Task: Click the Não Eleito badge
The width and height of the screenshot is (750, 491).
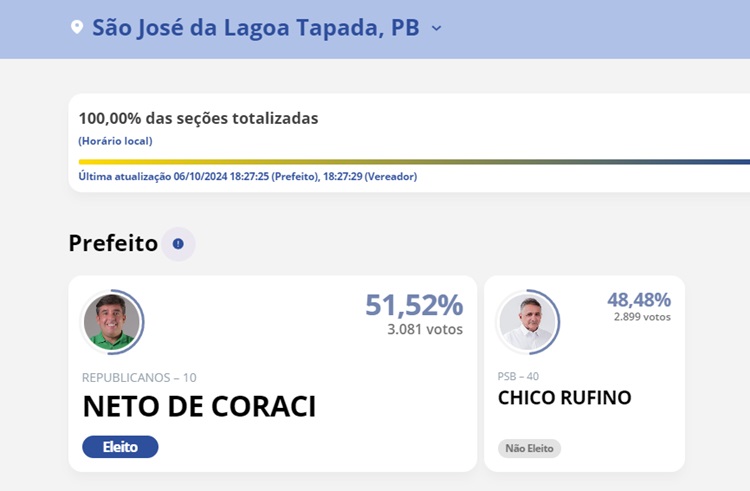Action: coord(529,449)
